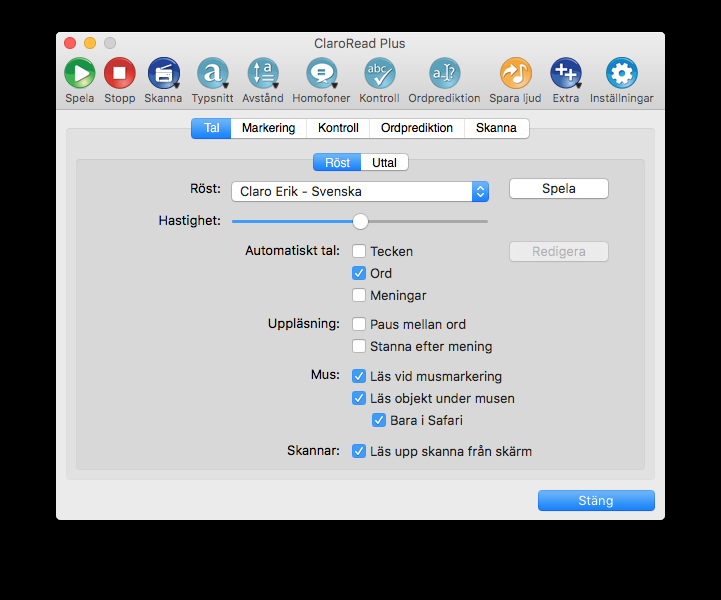Screen dimensions: 721x600
Task: Open the Typsnitt font icon
Action: tap(212, 73)
